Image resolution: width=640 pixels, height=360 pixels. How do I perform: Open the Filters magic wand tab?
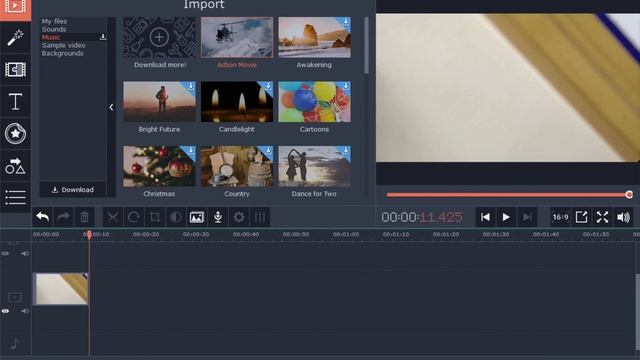coord(15,38)
